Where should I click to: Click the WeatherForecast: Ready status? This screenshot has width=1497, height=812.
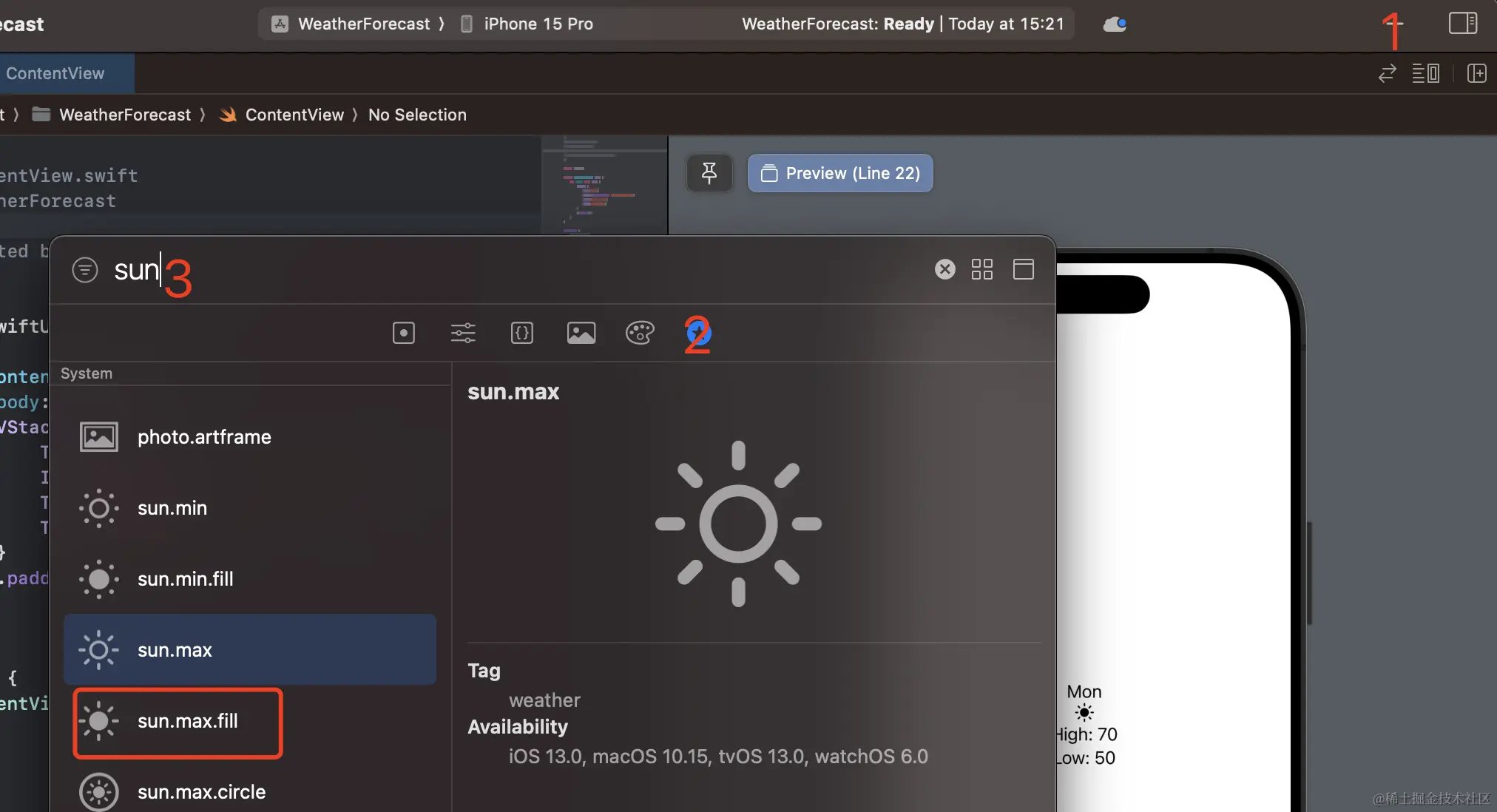point(902,24)
